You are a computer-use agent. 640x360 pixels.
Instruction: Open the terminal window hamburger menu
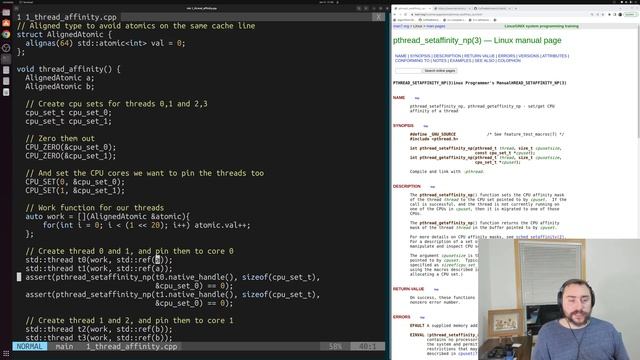point(367,8)
